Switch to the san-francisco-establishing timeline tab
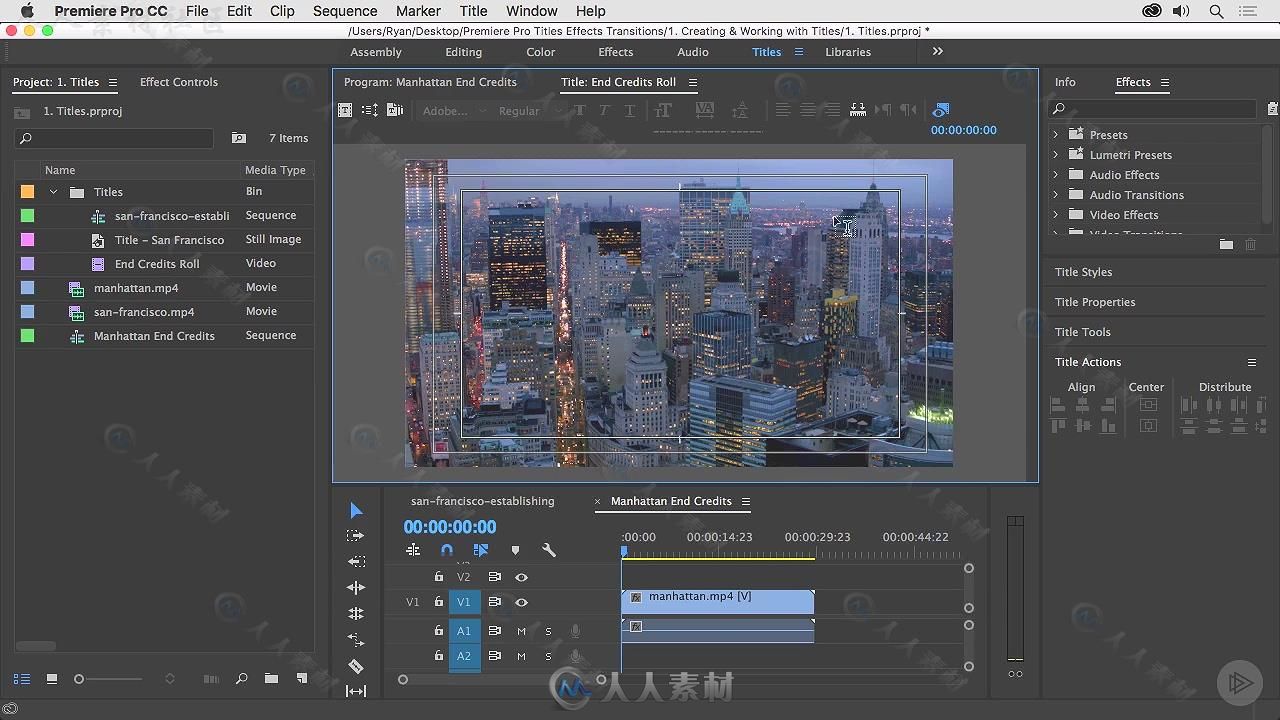 point(482,501)
